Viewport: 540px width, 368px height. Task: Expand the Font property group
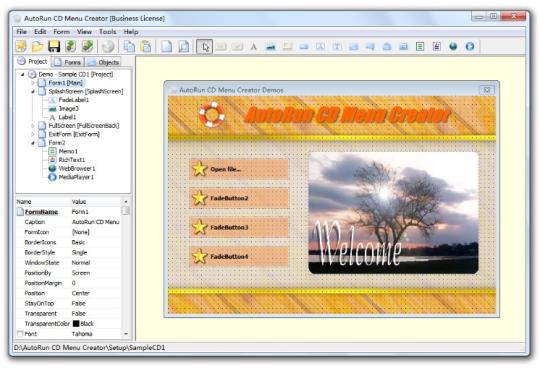tap(20, 334)
